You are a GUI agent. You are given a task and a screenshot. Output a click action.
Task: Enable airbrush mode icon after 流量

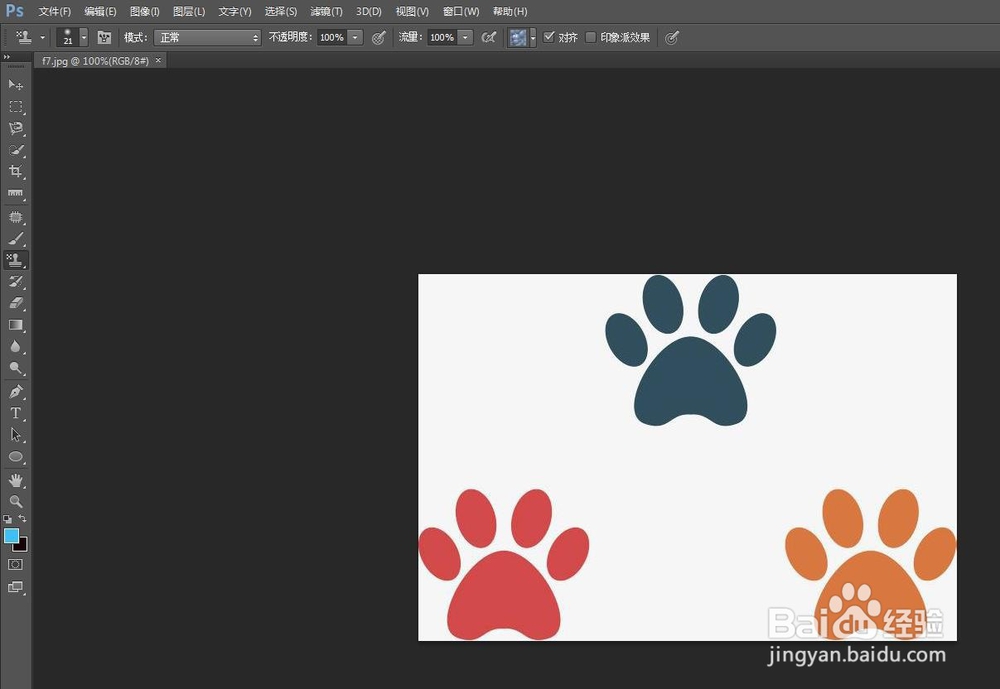click(x=489, y=38)
